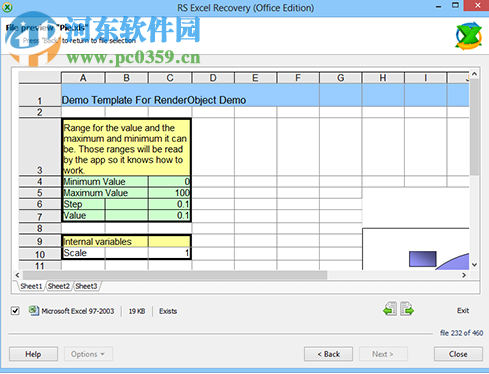Click the 'Scale' cell
Screen dimensions: 489x374
(84, 253)
